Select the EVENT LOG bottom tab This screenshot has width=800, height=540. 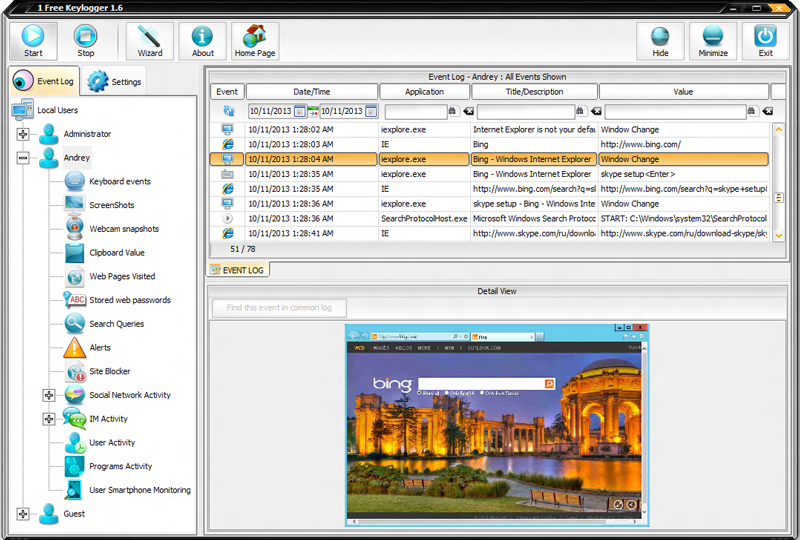pyautogui.click(x=238, y=270)
